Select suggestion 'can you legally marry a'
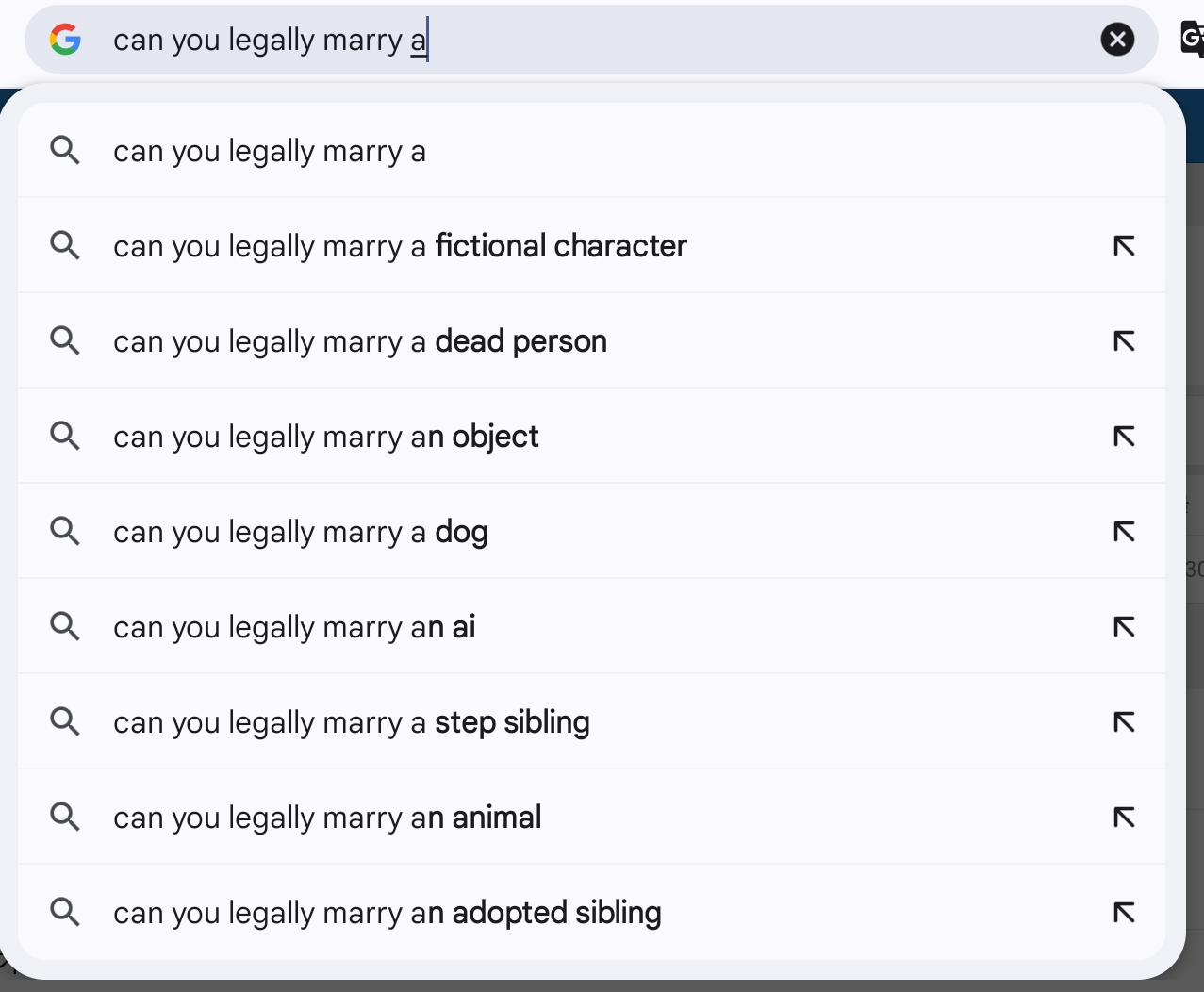Image resolution: width=1204 pixels, height=992 pixels. 591,151
